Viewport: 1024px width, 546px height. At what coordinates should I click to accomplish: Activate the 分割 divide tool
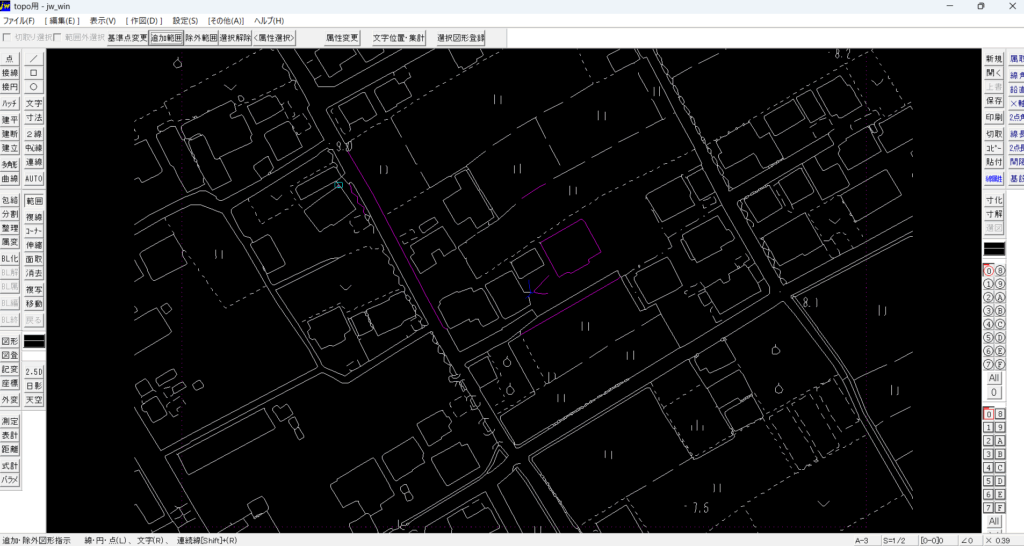(x=10, y=214)
